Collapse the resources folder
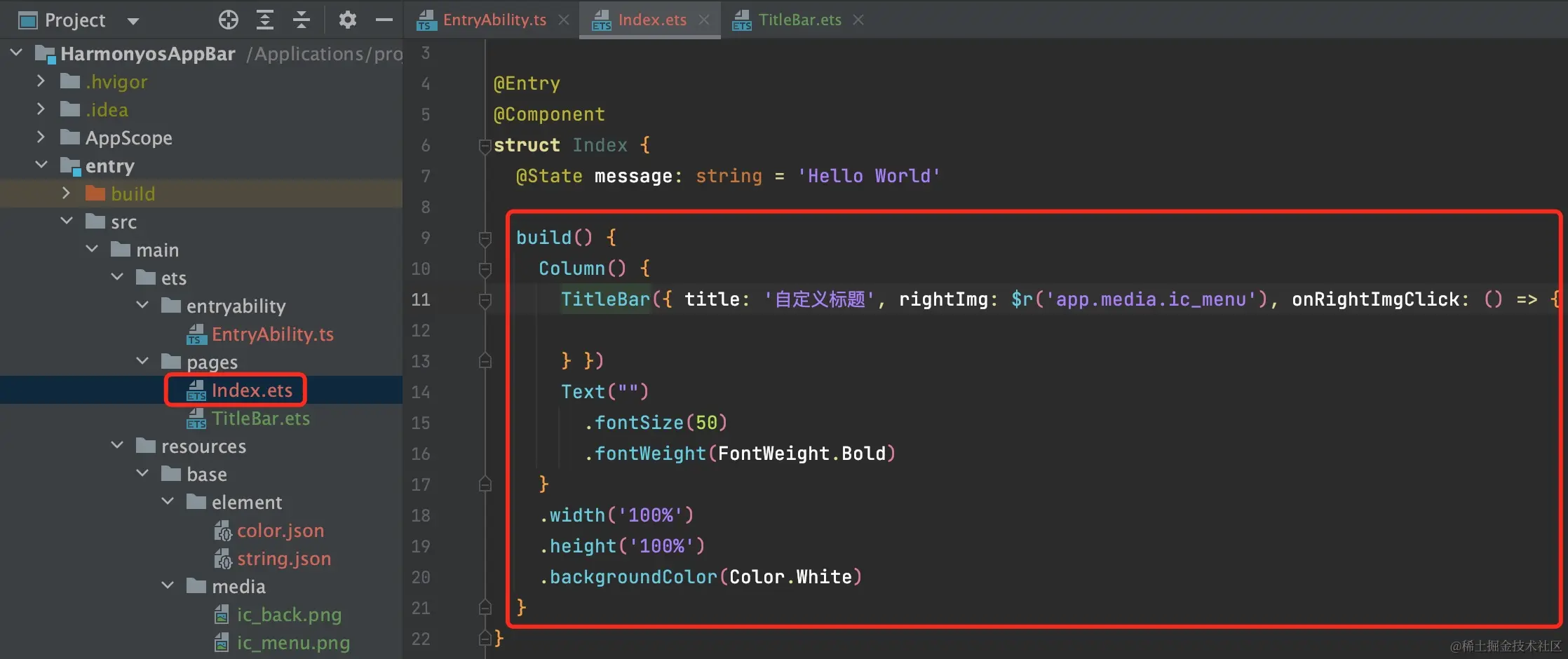This screenshot has height=659, width=1568. pos(117,445)
